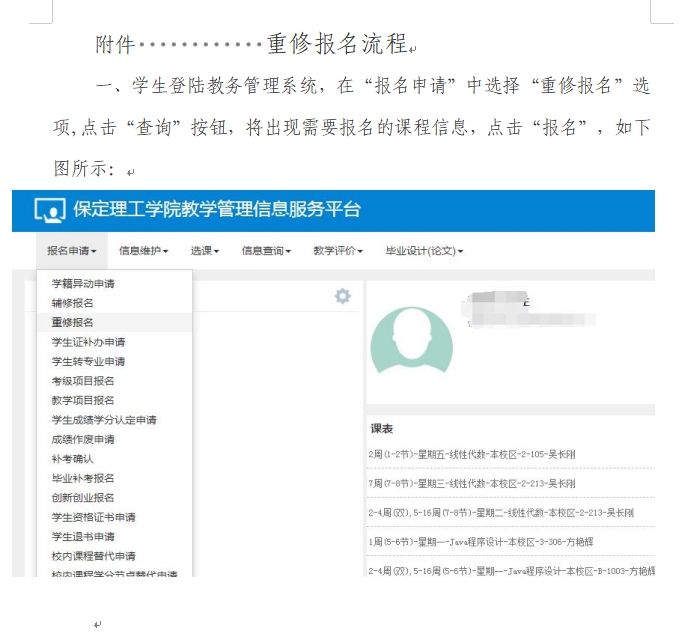Viewport: 683px width, 632px height.
Task: Open 补考确认 from the list
Action: 73,459
